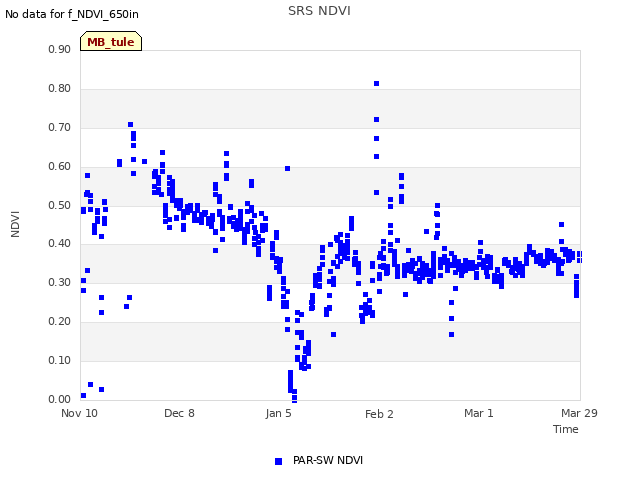
Task: Click the 0.80 y-axis tick label
Action: 60,88
